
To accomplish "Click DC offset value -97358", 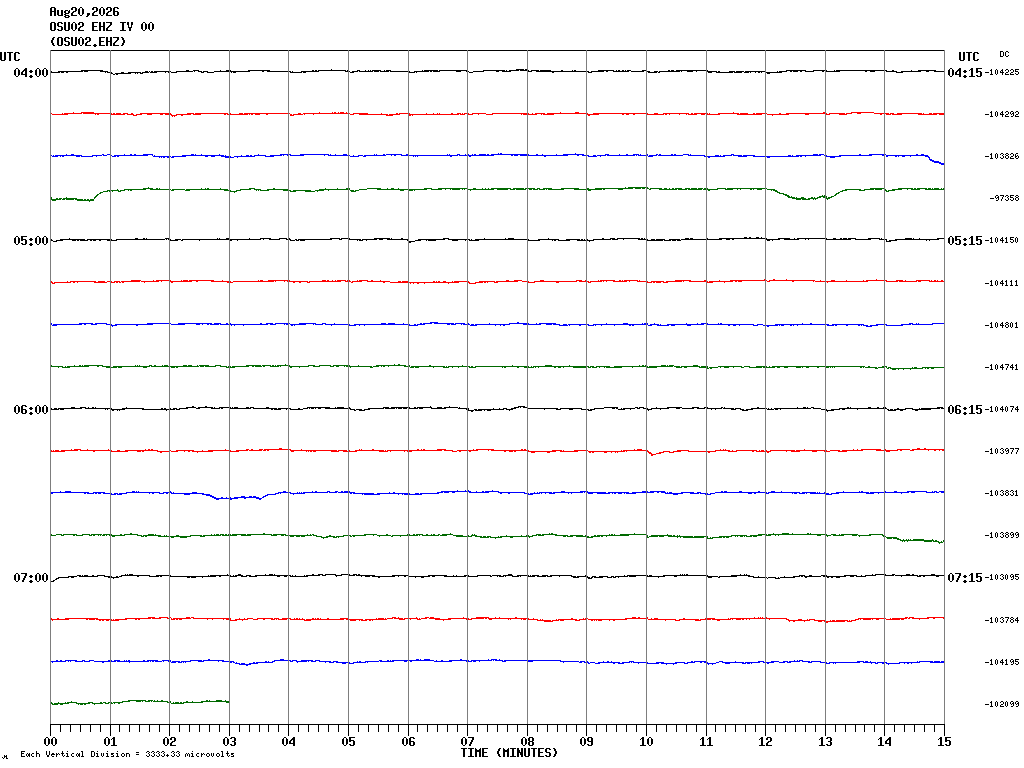I will 1004,198.
